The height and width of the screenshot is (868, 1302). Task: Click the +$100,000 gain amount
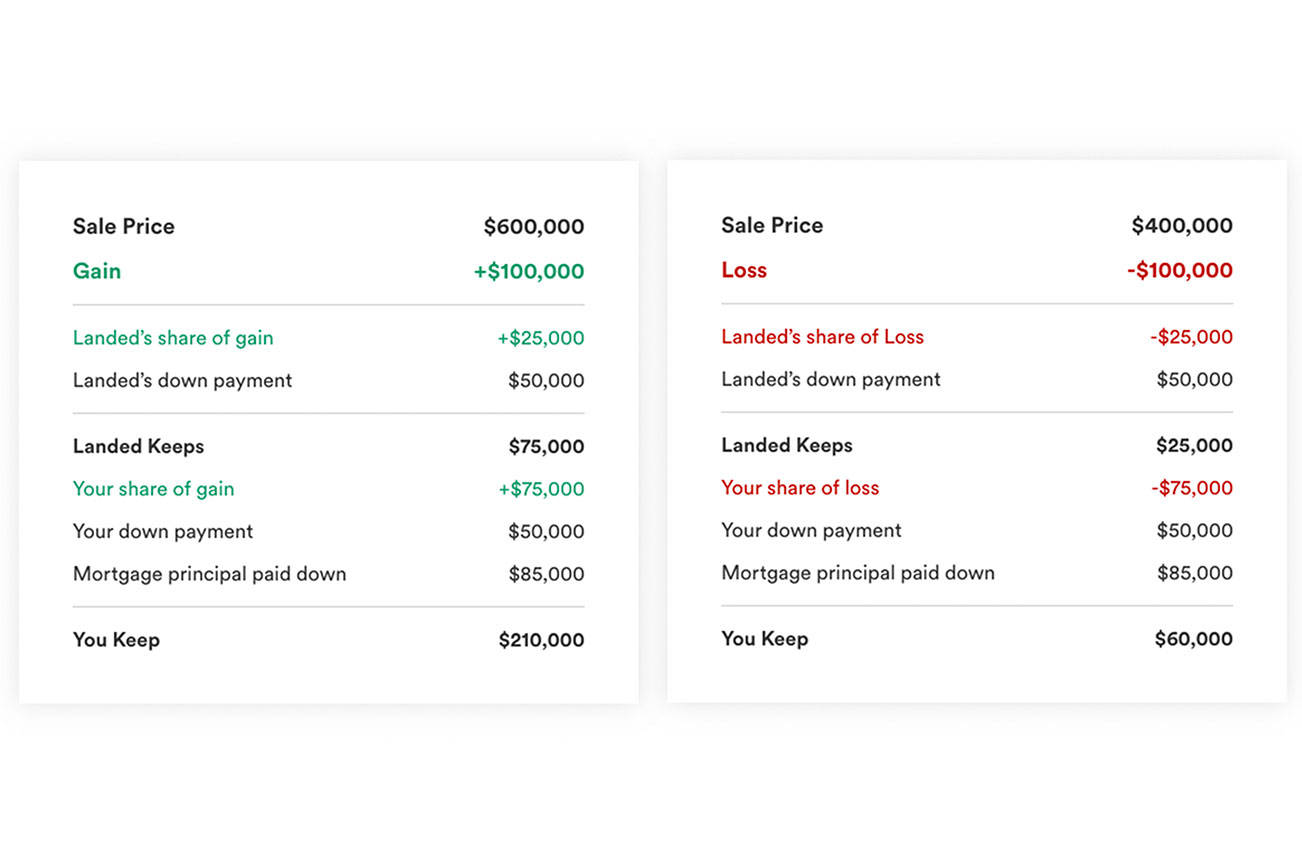(528, 271)
